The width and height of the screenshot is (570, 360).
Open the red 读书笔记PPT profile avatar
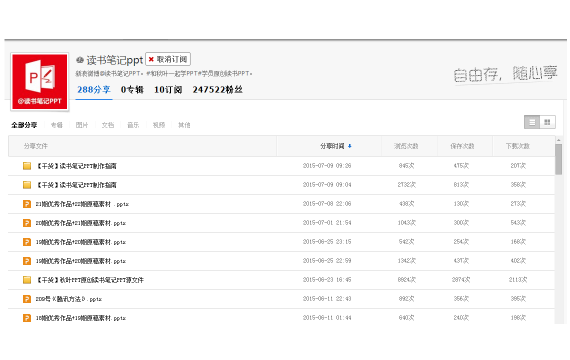tap(40, 81)
